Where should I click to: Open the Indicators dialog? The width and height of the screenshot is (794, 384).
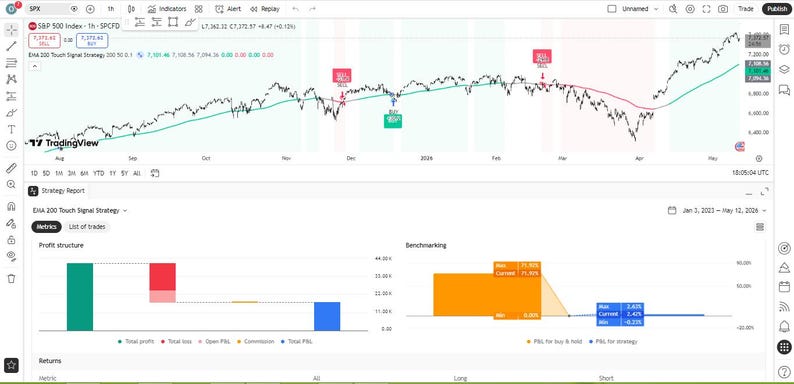[x=167, y=9]
